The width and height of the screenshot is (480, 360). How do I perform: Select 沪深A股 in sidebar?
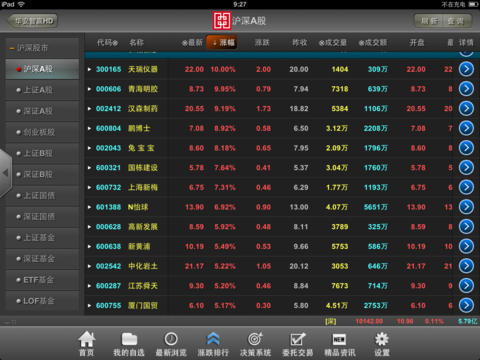(x=42, y=69)
